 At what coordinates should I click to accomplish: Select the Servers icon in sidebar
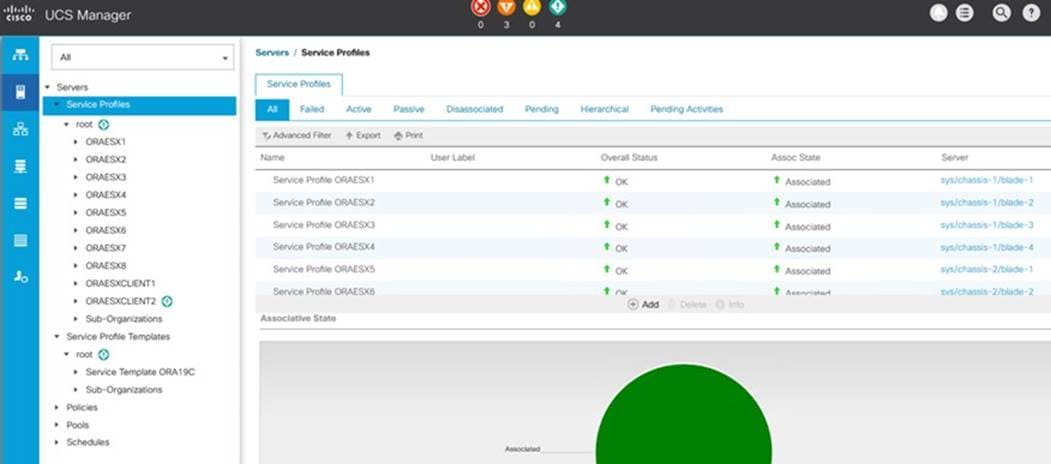click(x=20, y=93)
